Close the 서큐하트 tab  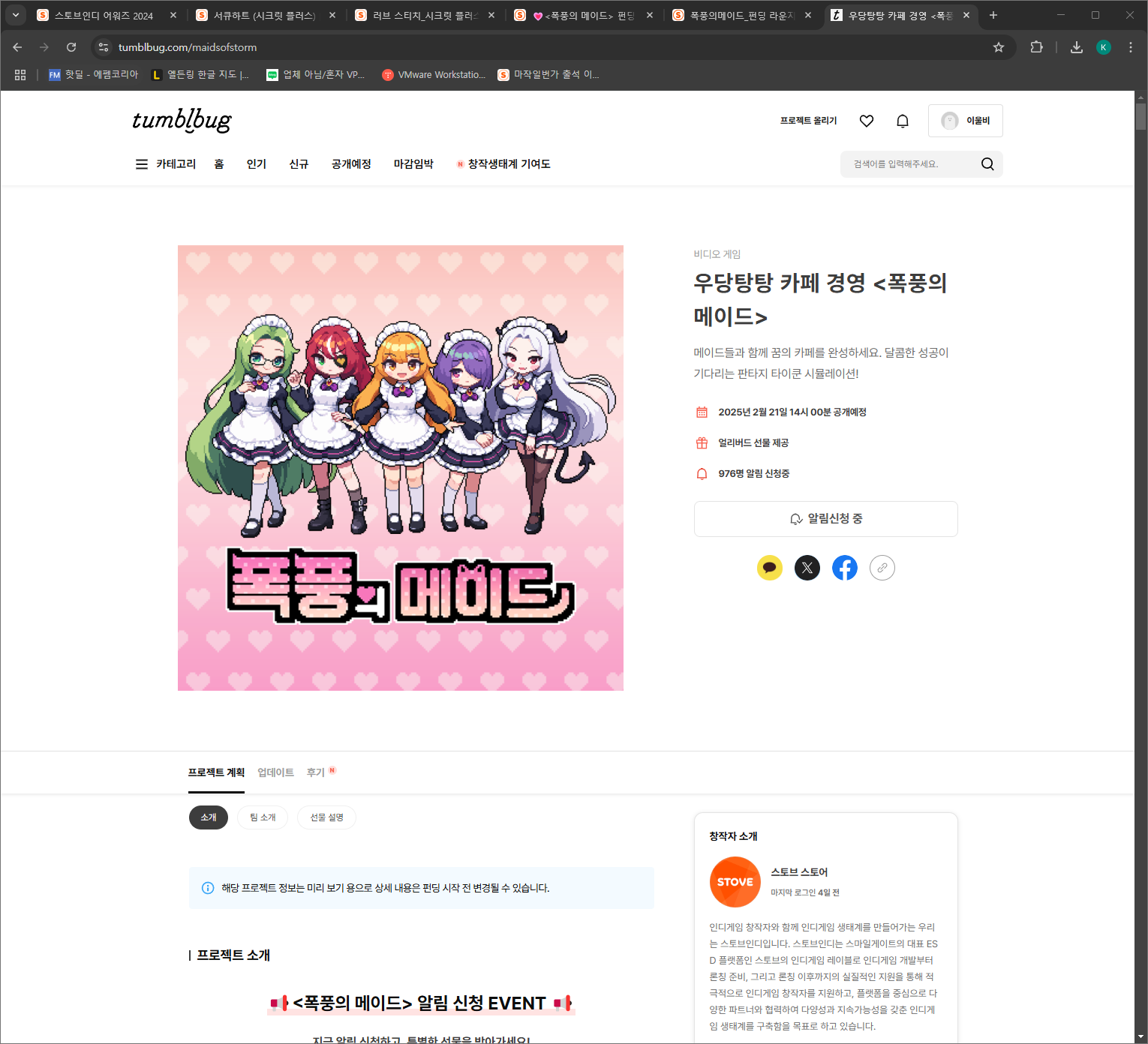click(x=332, y=15)
